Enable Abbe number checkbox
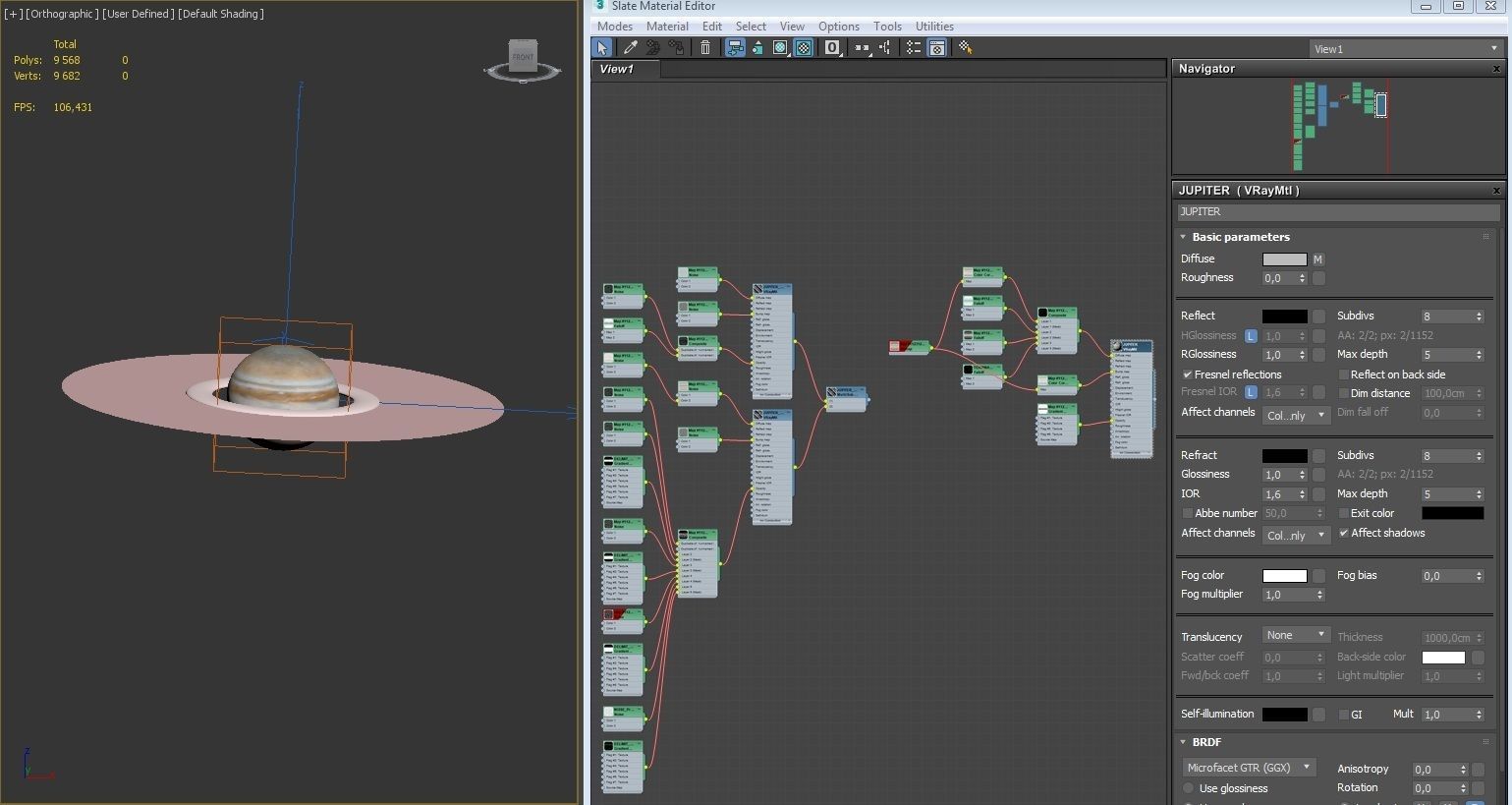This screenshot has width=1512, height=805. tap(1188, 513)
